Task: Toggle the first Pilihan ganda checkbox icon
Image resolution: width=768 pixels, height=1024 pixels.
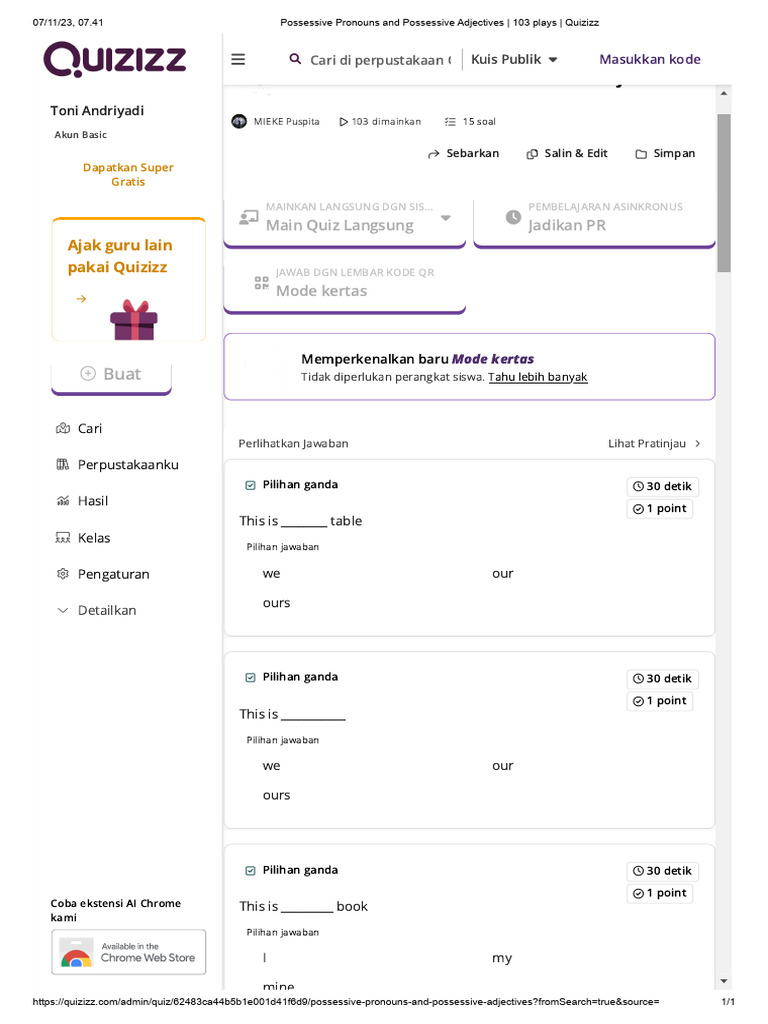Action: tap(250, 485)
